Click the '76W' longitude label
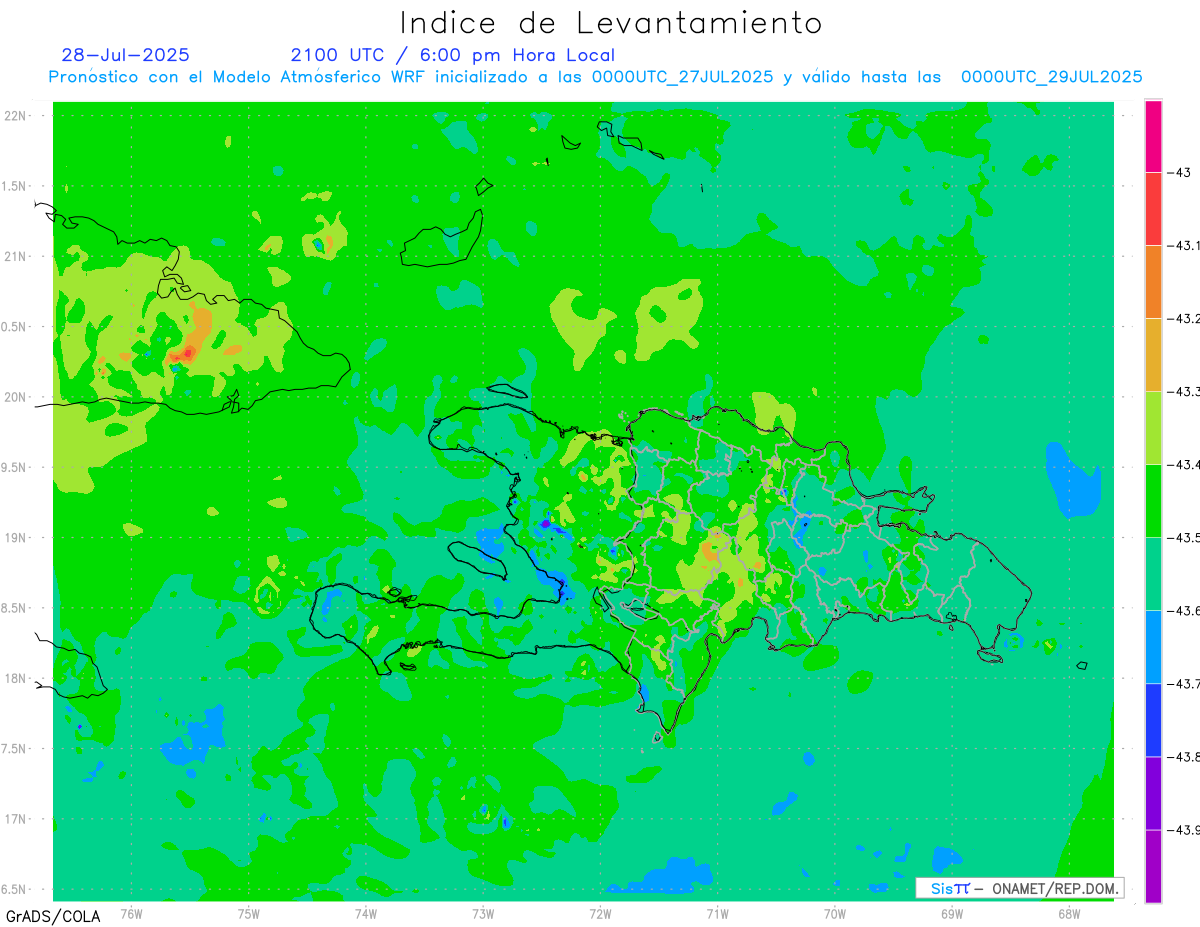The height and width of the screenshot is (927, 1200). pyautogui.click(x=131, y=913)
